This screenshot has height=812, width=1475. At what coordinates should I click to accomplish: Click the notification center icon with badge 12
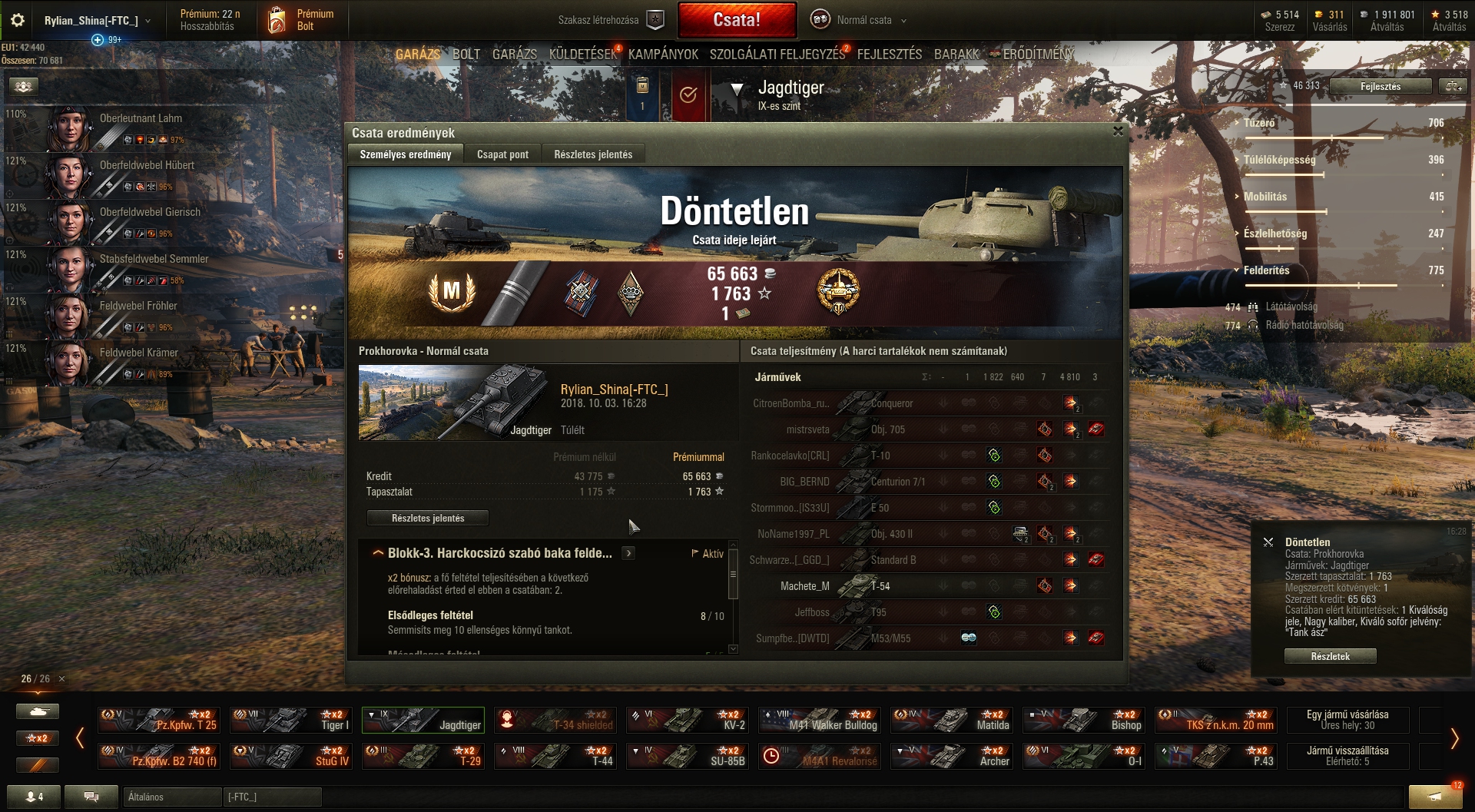[x=1435, y=796]
